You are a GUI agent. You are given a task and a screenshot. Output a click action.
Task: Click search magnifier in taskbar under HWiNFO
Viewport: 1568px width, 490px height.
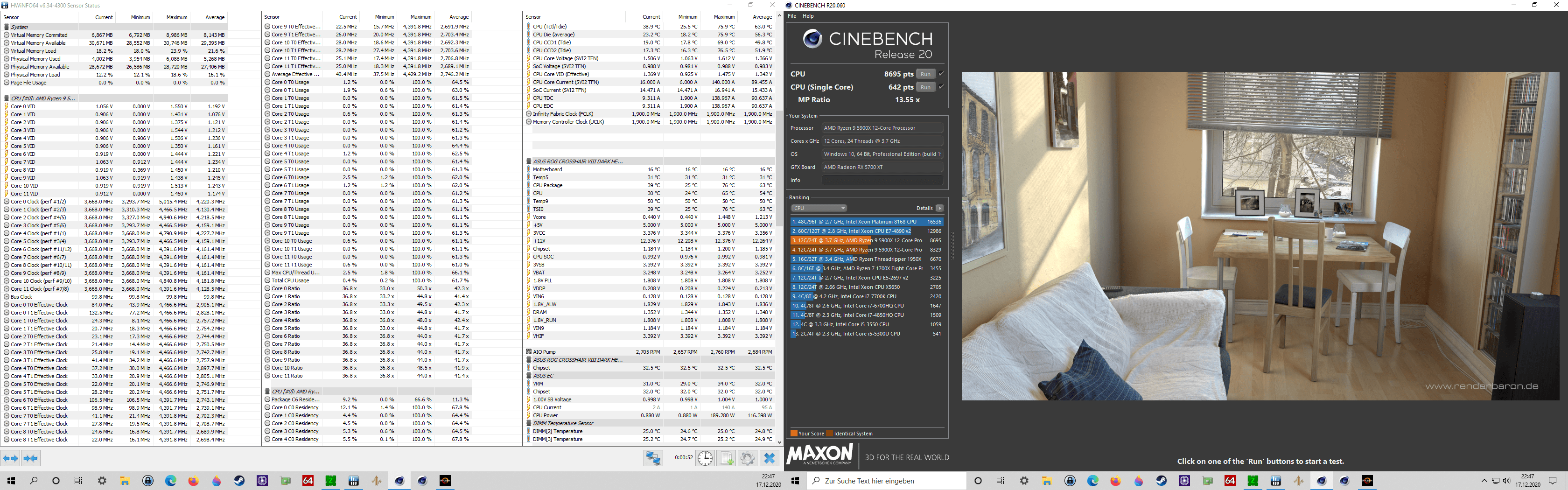[34, 481]
